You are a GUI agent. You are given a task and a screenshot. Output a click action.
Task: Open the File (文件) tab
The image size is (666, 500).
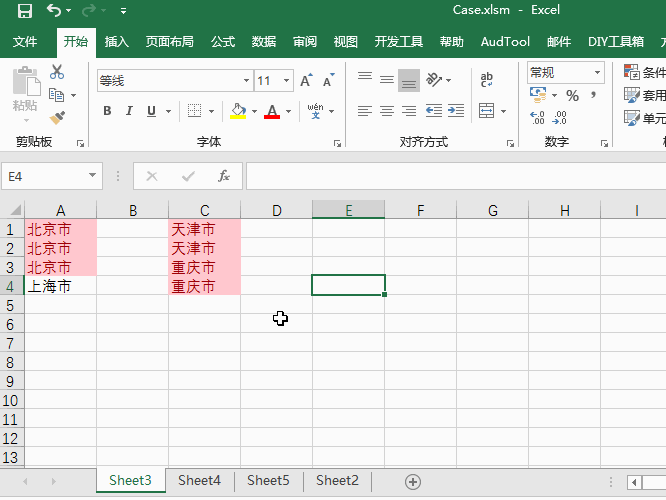click(25, 42)
